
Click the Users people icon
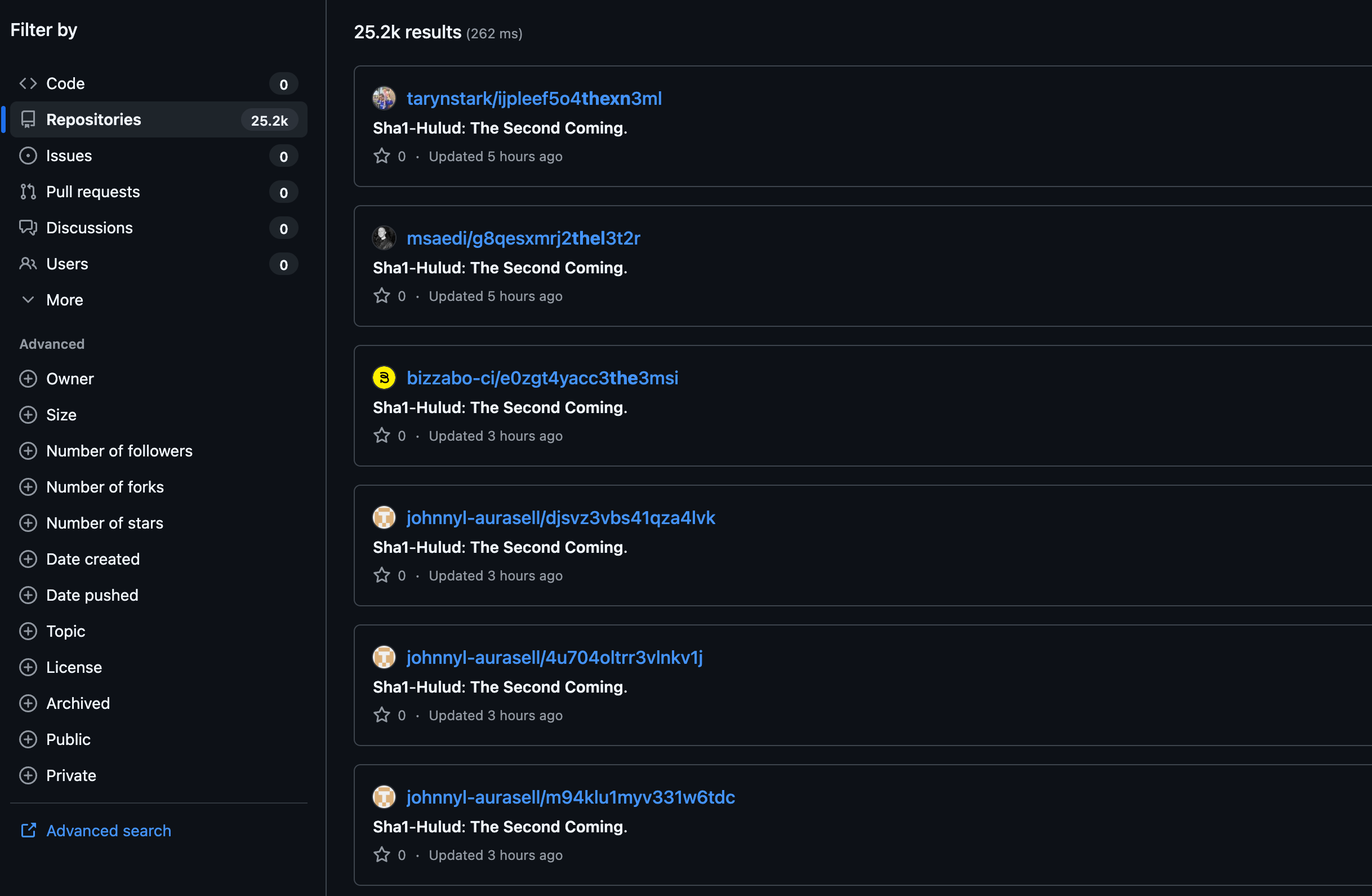28,264
